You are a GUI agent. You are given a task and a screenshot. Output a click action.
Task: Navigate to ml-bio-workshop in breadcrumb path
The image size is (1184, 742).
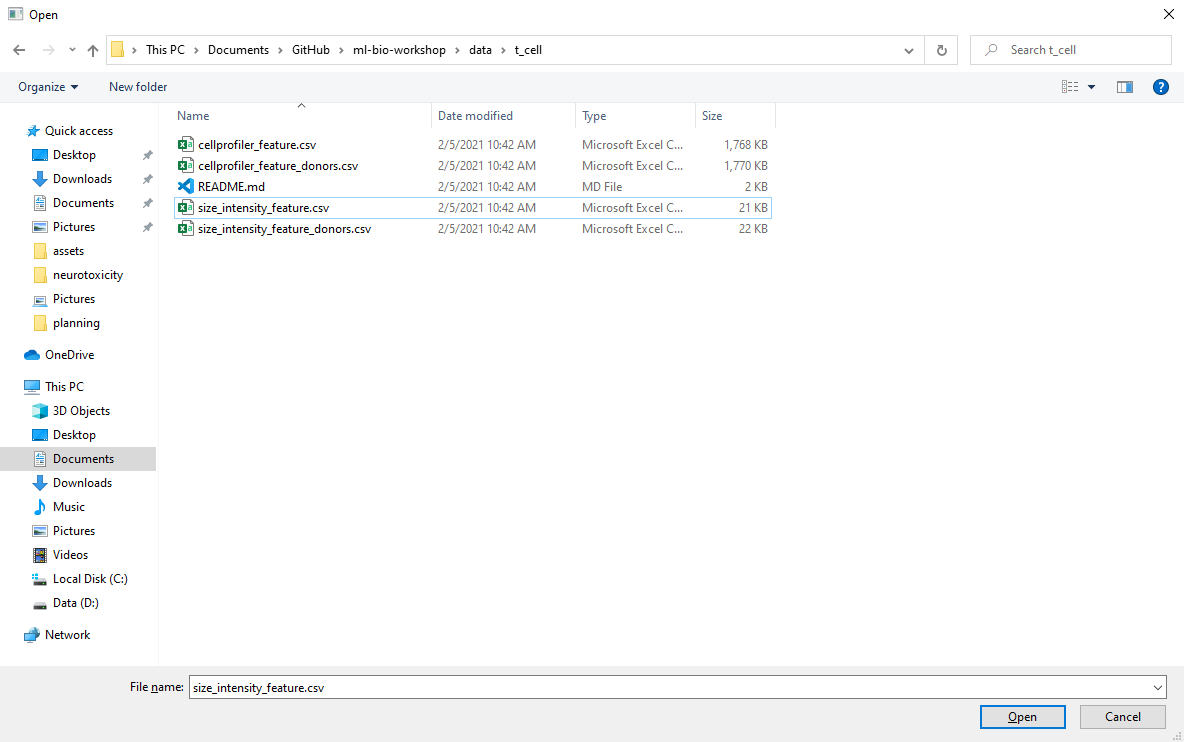[x=399, y=50]
